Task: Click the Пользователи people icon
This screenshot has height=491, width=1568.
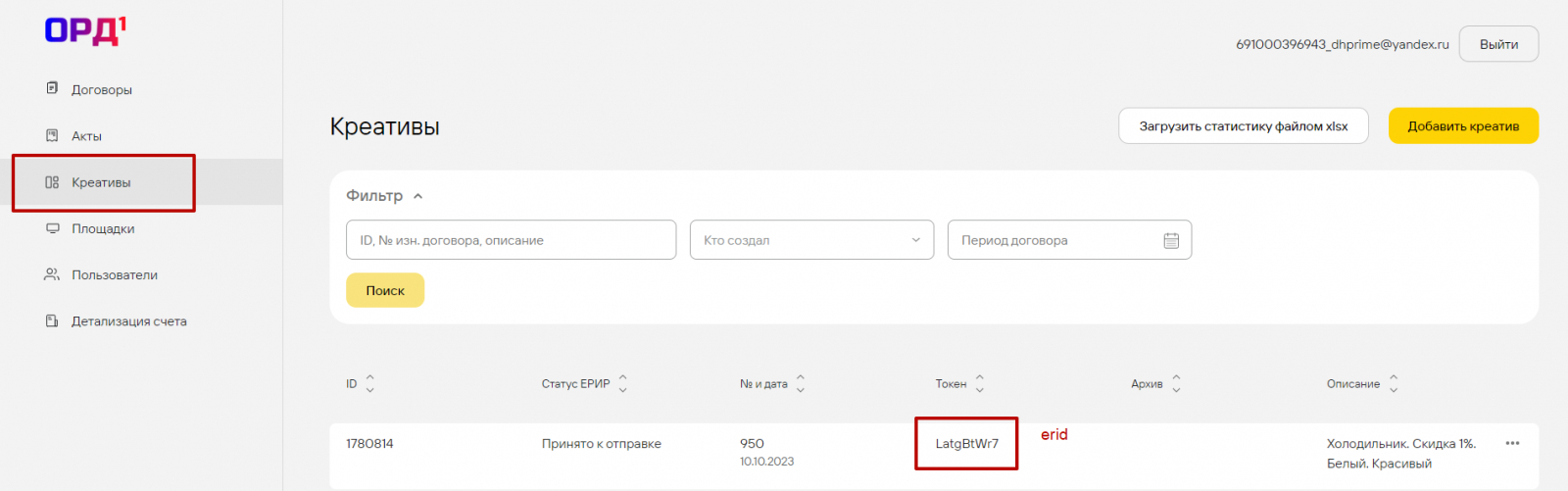Action: coord(52,274)
